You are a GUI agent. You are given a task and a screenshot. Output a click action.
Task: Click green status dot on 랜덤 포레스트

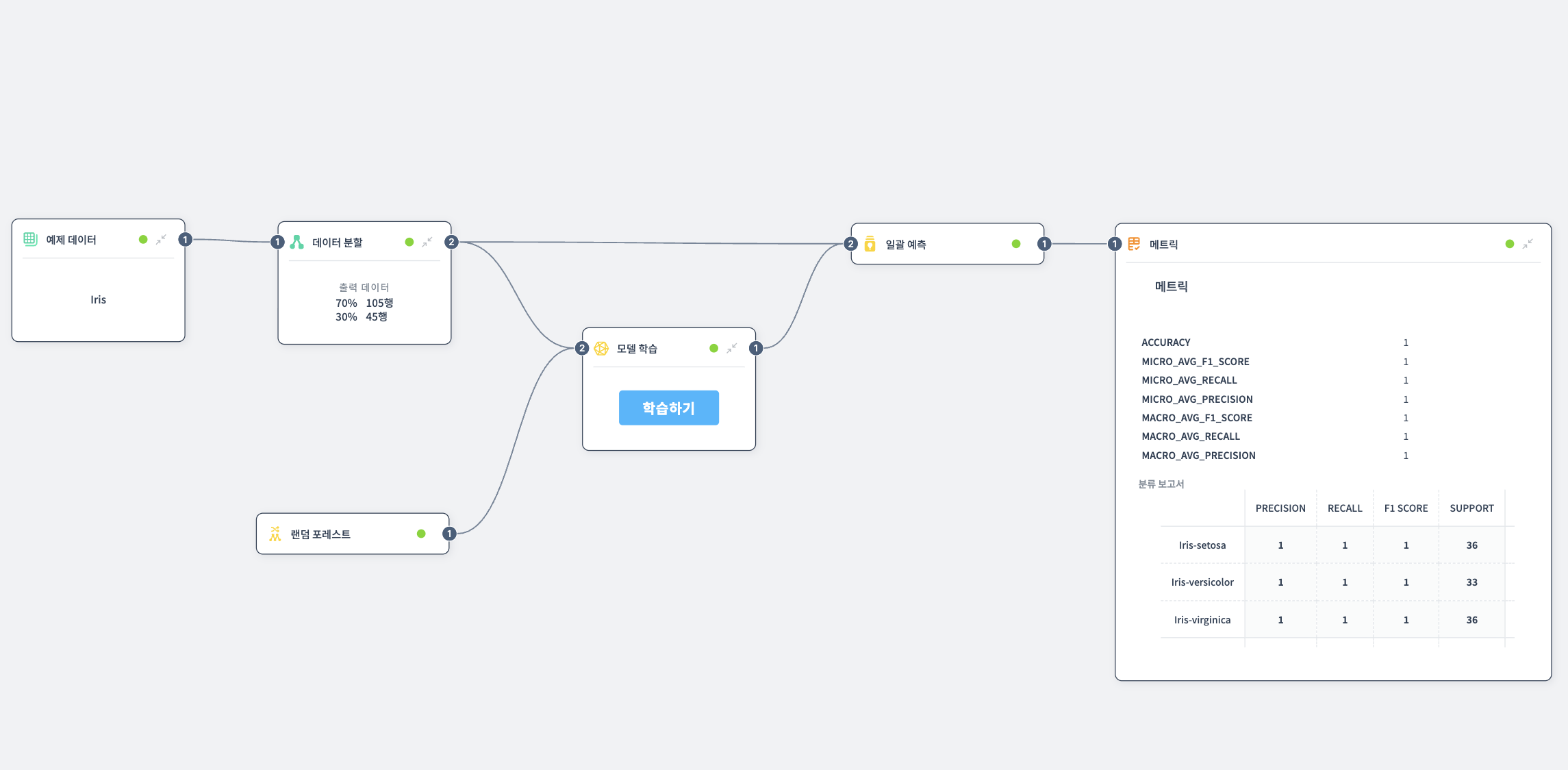[x=421, y=534]
